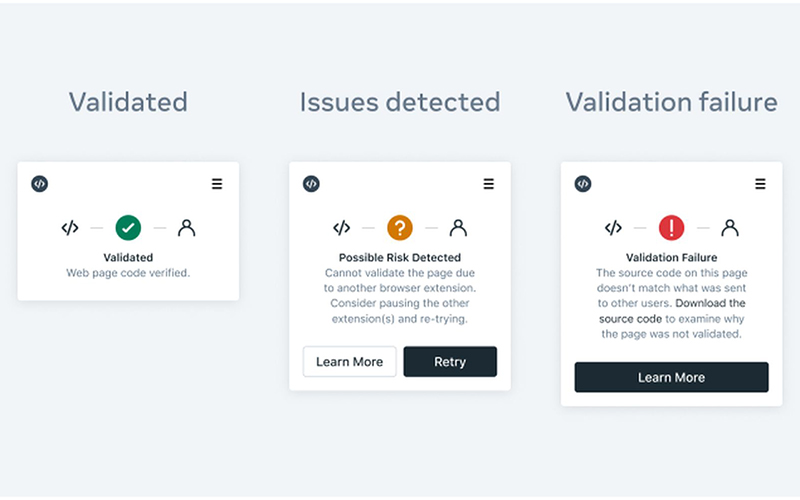
Task: Click Learn More in the Possible Risk card
Action: 349,362
